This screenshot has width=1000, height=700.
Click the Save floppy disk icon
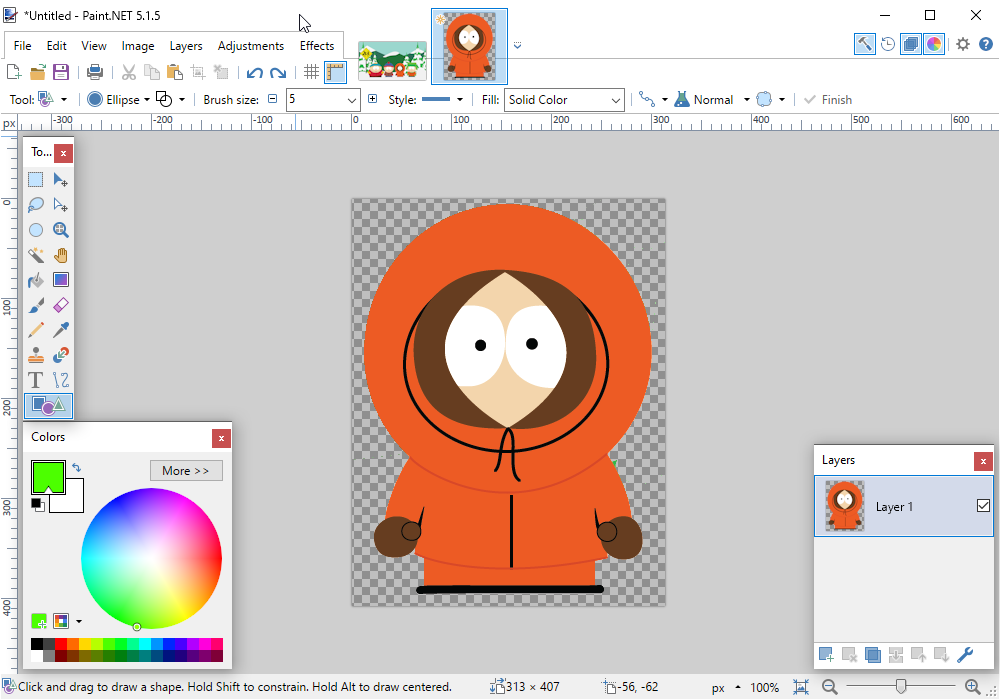61,72
